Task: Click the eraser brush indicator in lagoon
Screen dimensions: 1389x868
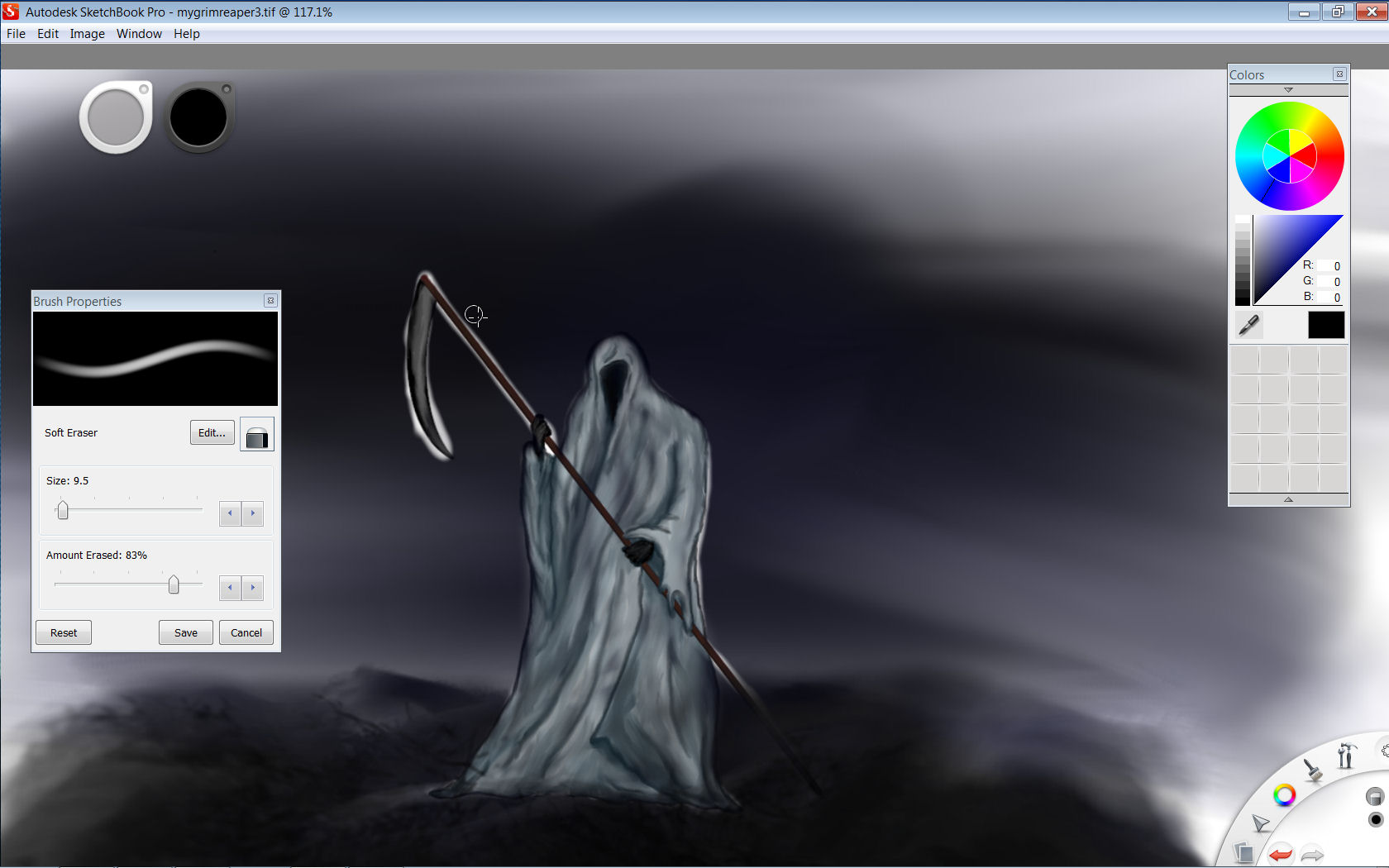Action: [1374, 797]
